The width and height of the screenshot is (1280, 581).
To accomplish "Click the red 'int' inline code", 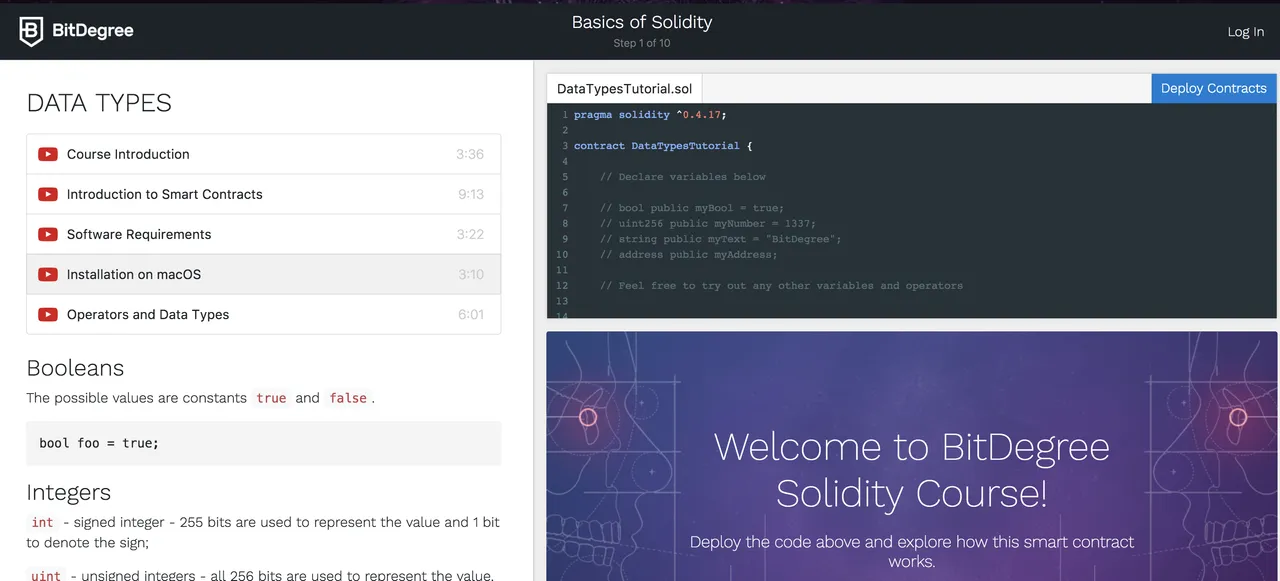I will pos(42,522).
